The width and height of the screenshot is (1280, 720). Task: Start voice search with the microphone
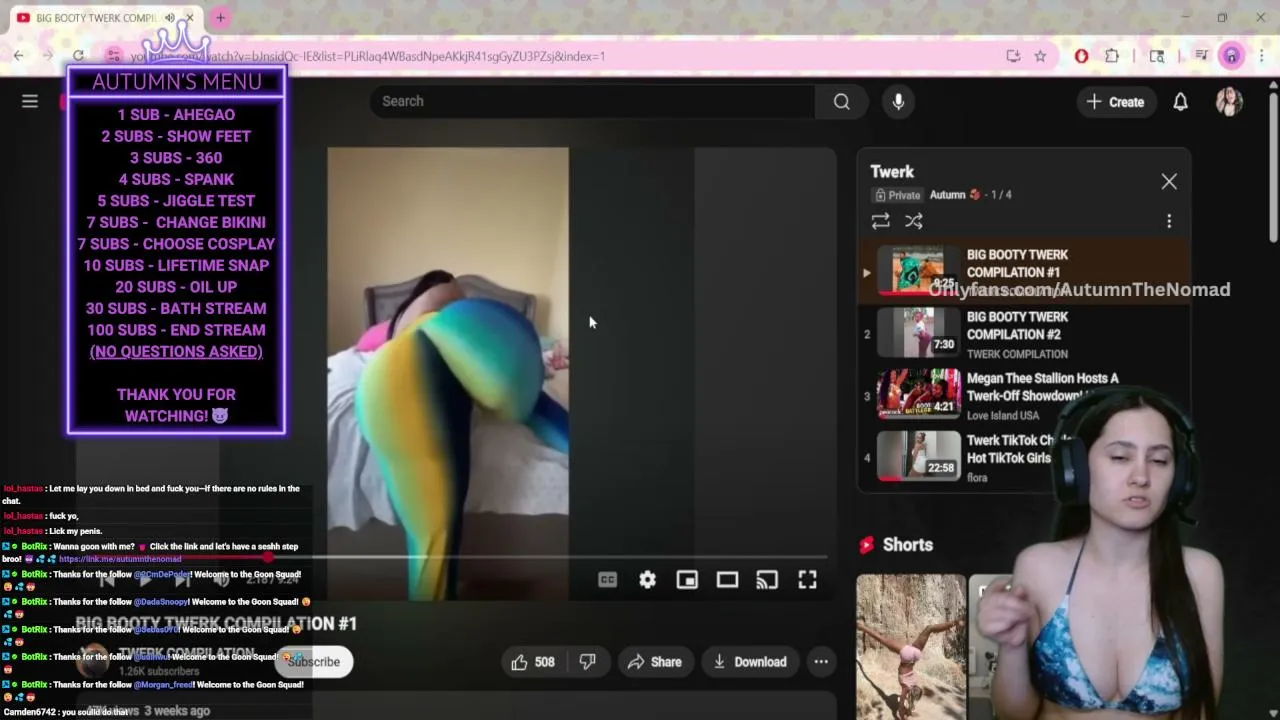(x=898, y=101)
